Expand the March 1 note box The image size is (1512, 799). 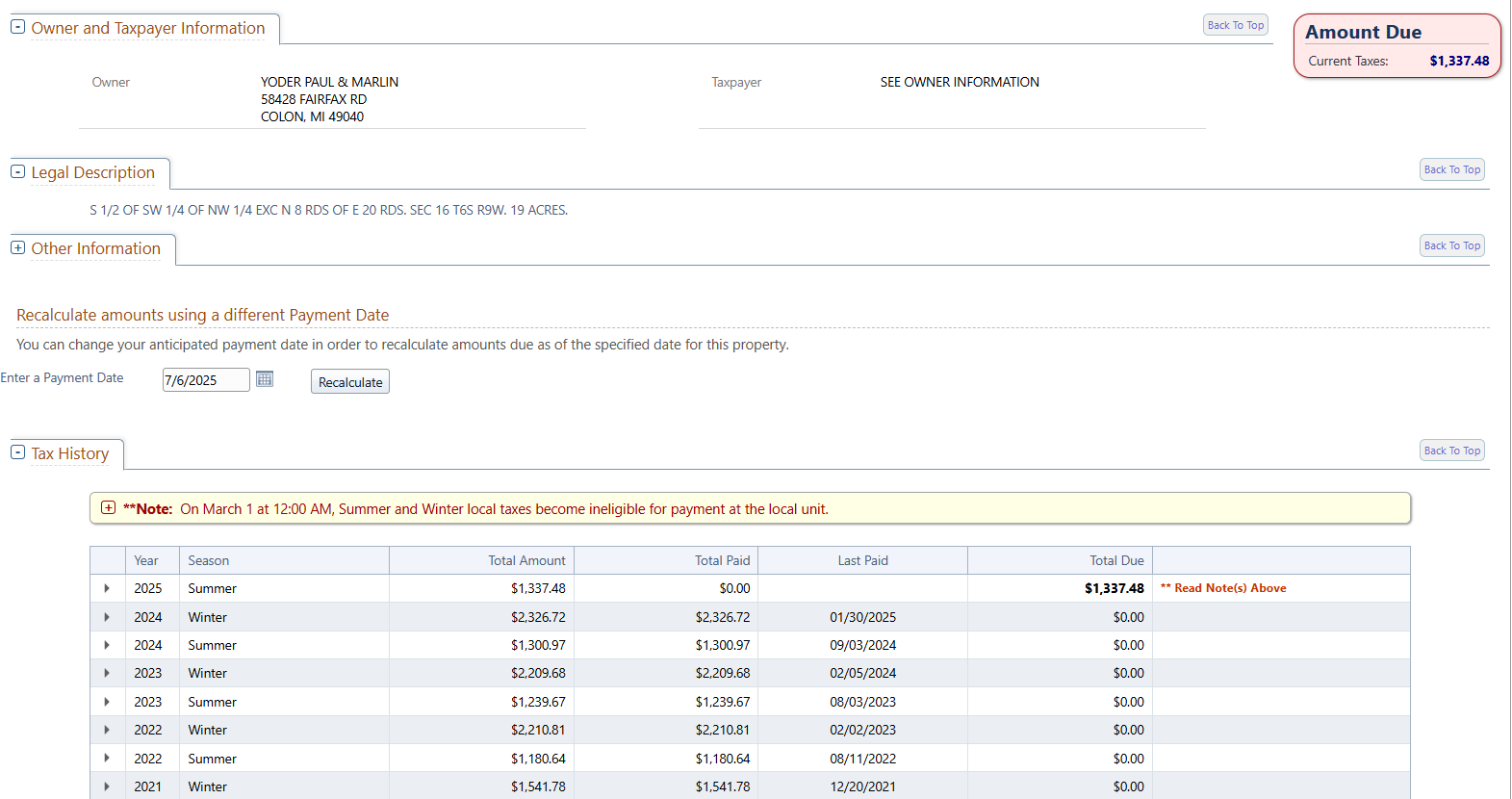click(109, 508)
